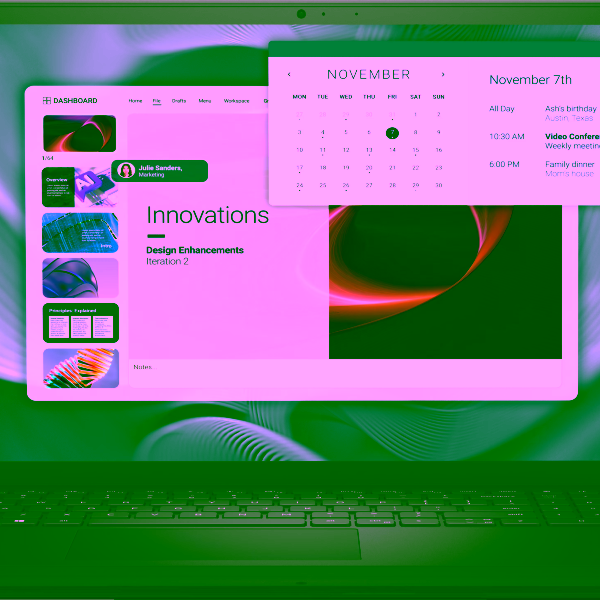Click the FRI column header
Screen dimensions: 600x600
coord(392,97)
